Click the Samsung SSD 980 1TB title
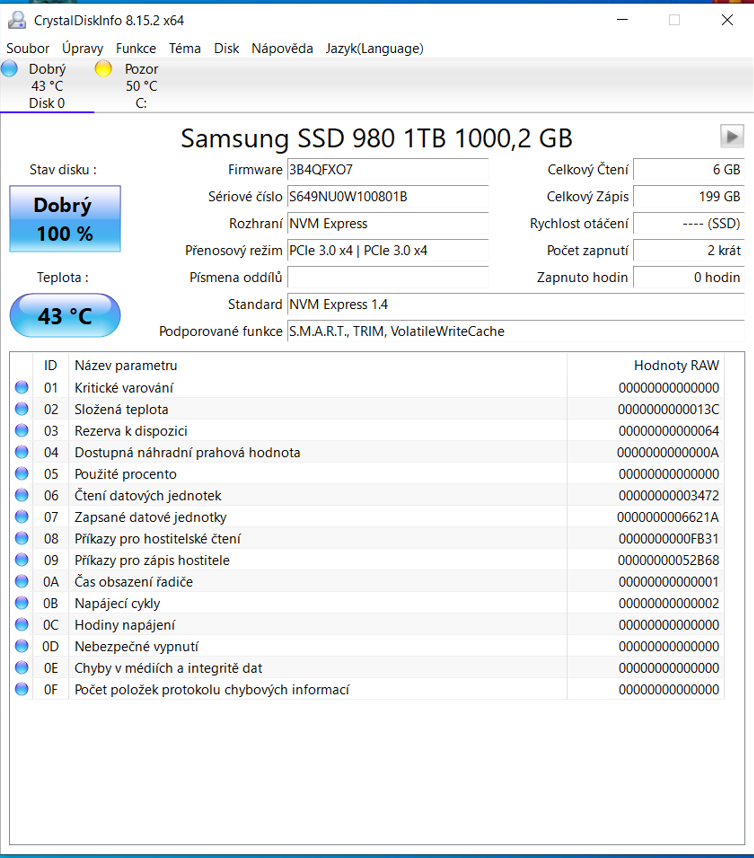The image size is (754, 858). coord(376,138)
